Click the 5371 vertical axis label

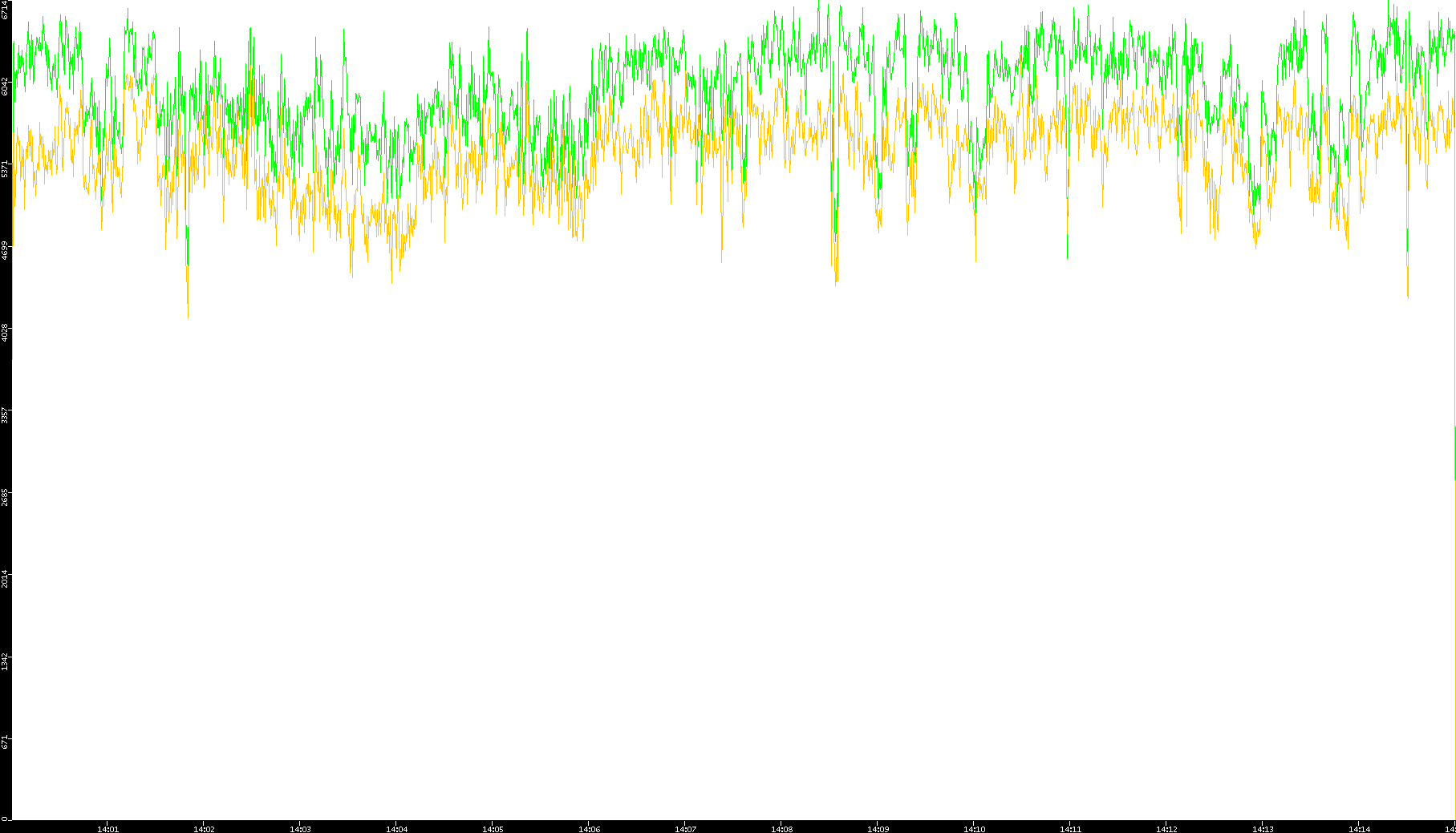coord(6,168)
